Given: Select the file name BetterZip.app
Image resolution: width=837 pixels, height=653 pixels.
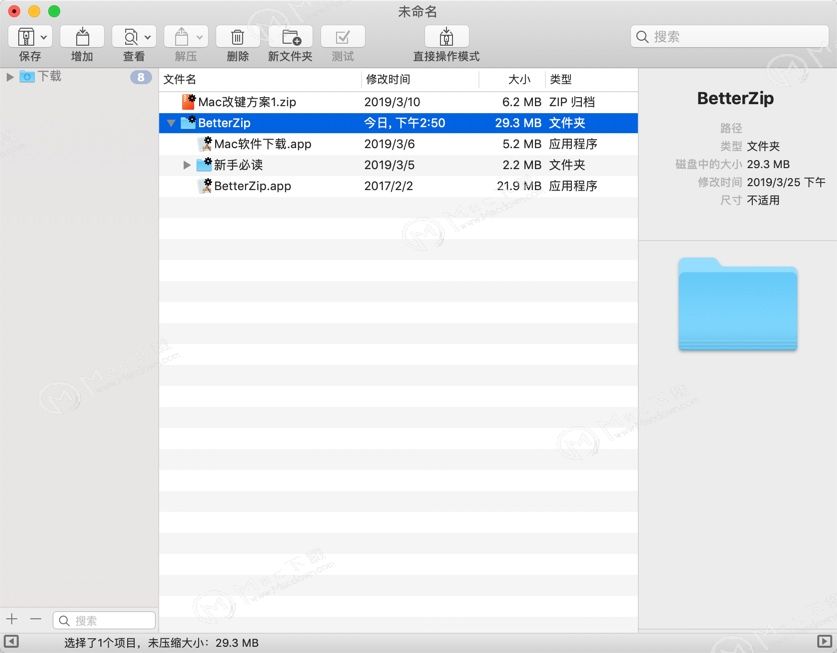Looking at the screenshot, I should click(252, 186).
